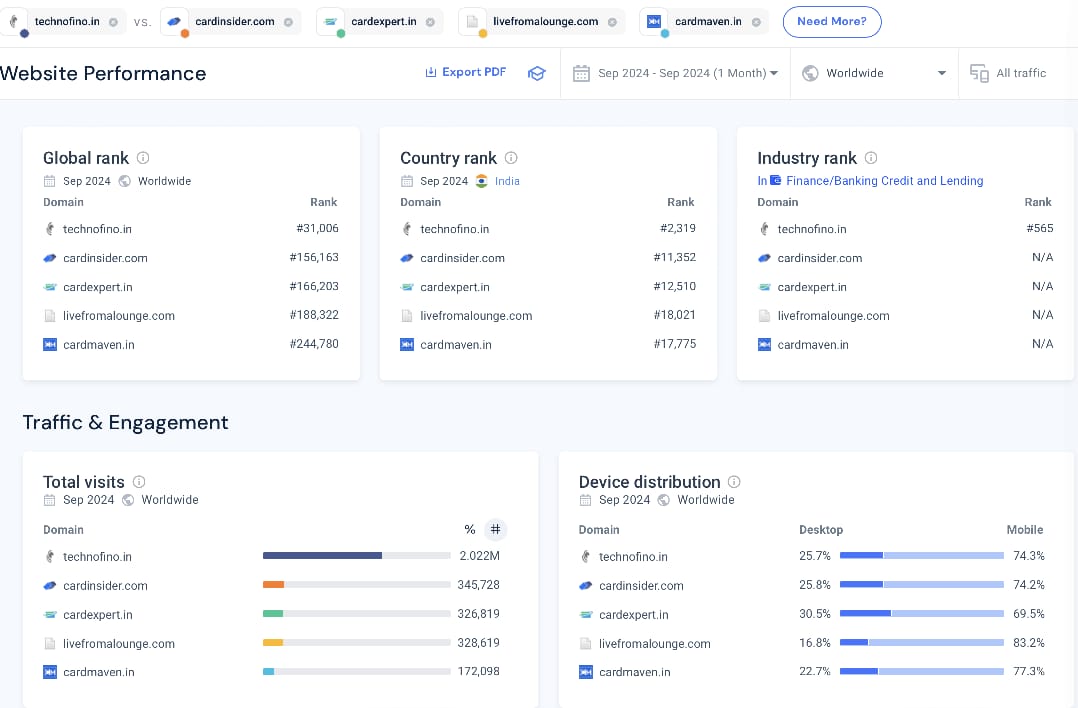Click the Traffic & Engagement heading
The width and height of the screenshot is (1078, 708).
[126, 422]
